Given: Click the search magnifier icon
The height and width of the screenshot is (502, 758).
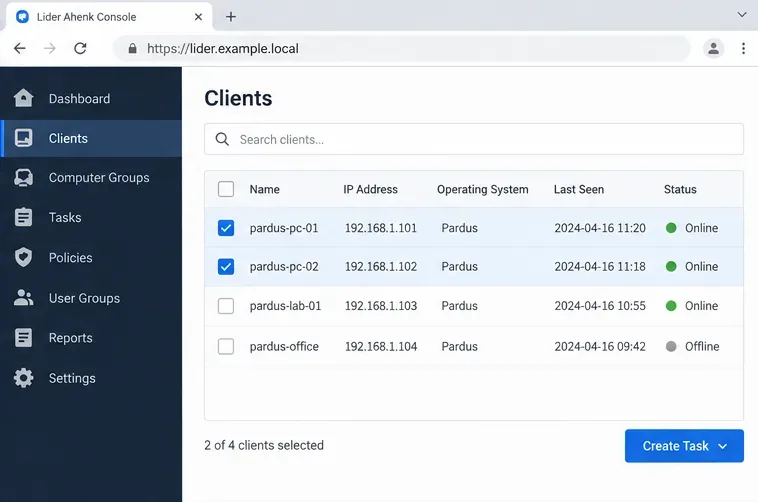Looking at the screenshot, I should pyautogui.click(x=222, y=139).
